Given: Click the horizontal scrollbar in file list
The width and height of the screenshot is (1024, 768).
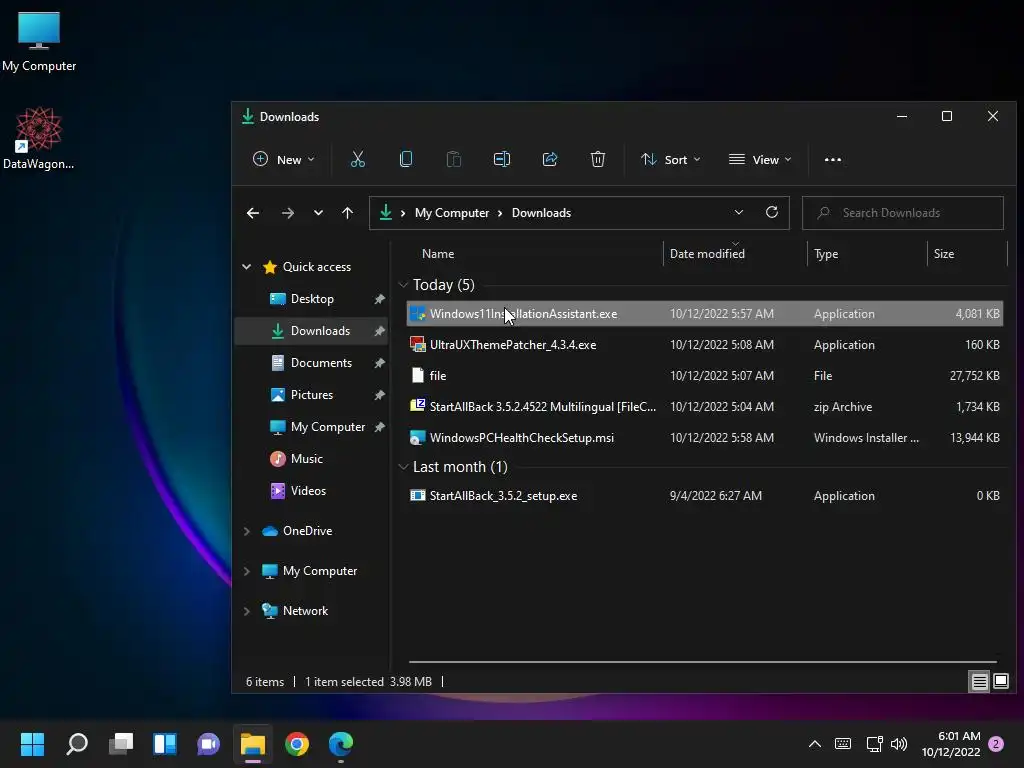Looking at the screenshot, I should click(703, 662).
